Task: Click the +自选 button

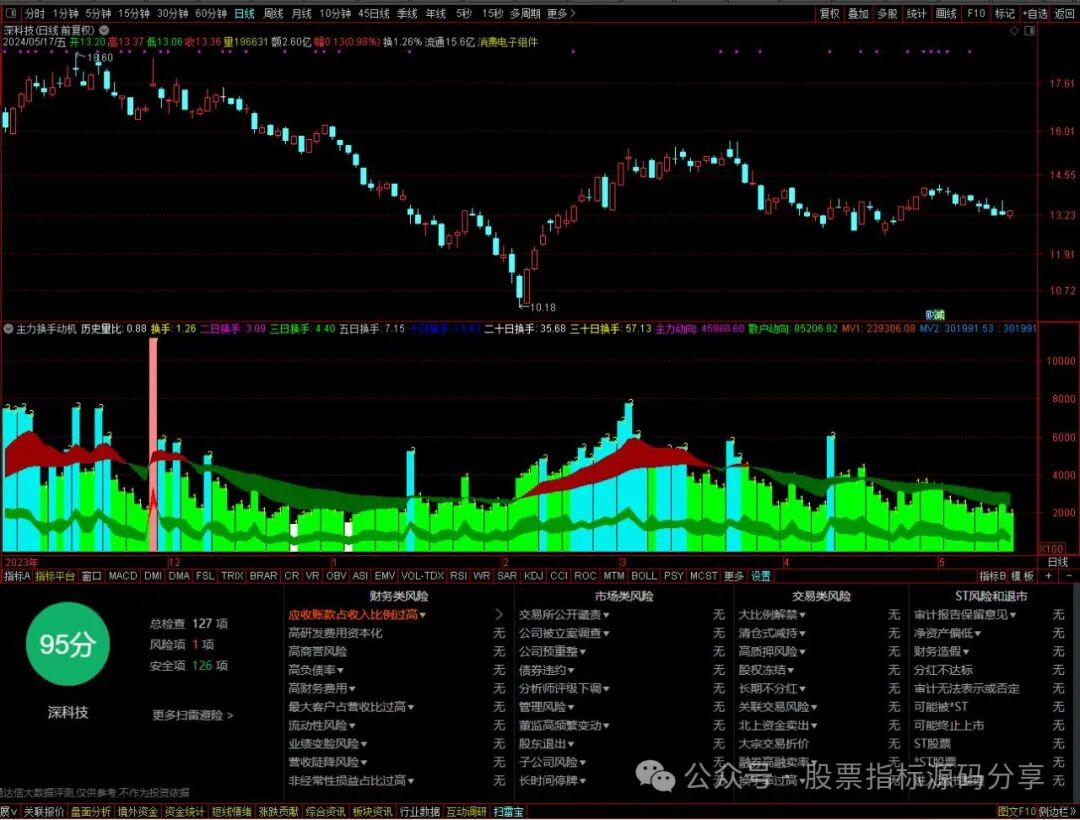Action: click(1035, 13)
